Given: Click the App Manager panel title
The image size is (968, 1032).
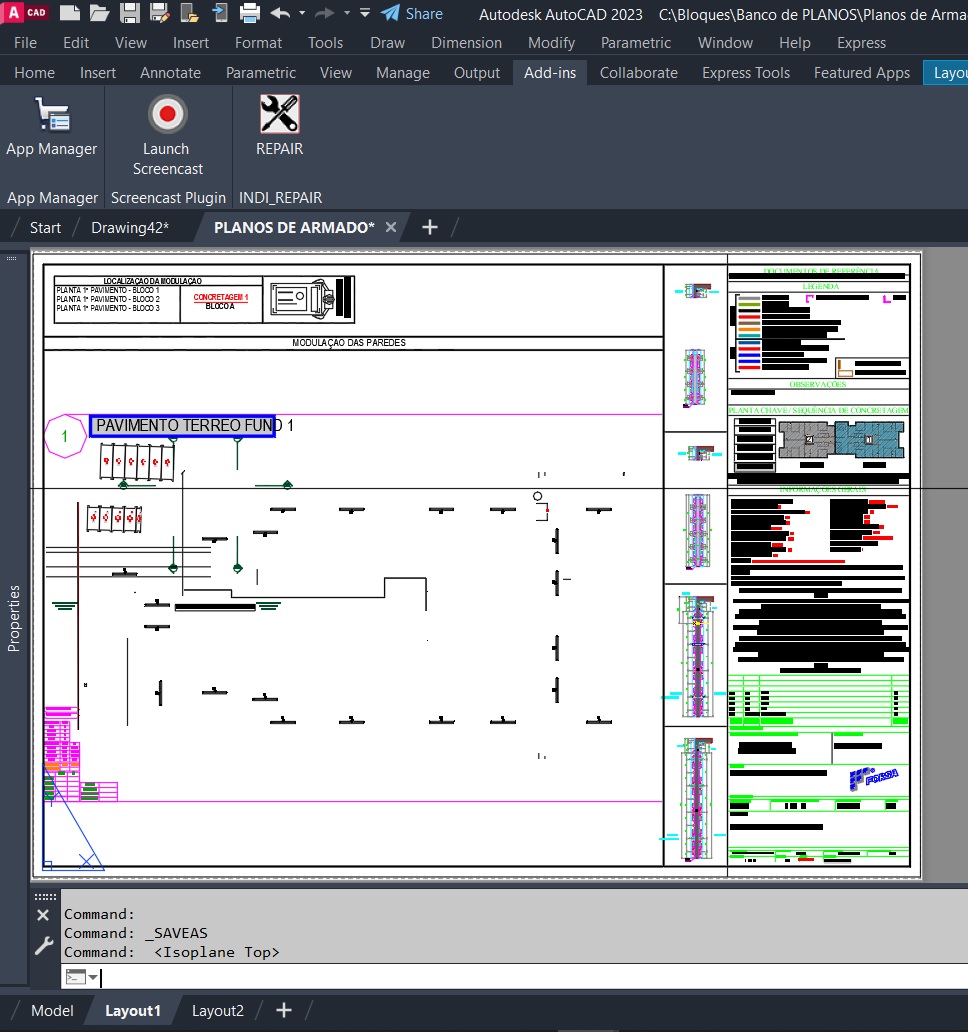Looking at the screenshot, I should pyautogui.click(x=53, y=197).
